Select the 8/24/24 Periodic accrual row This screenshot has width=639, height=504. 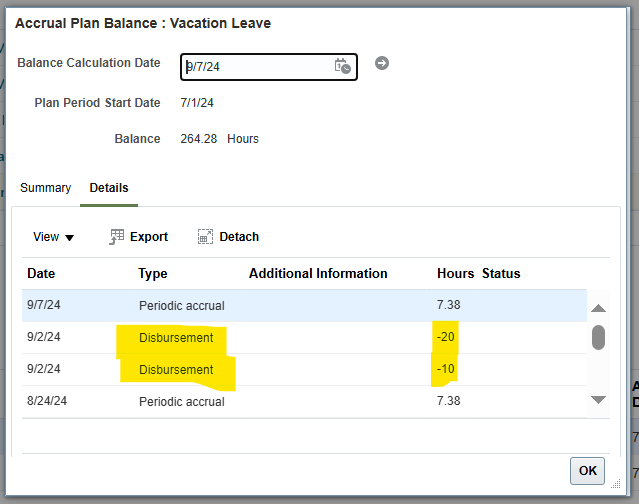(304, 401)
